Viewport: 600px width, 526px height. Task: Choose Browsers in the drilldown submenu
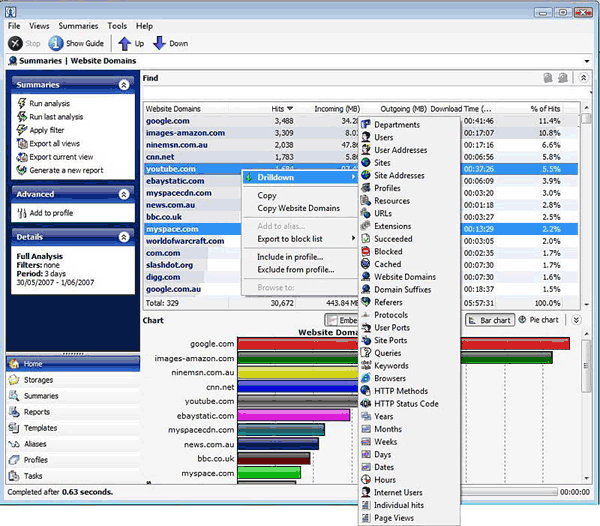coord(409,378)
